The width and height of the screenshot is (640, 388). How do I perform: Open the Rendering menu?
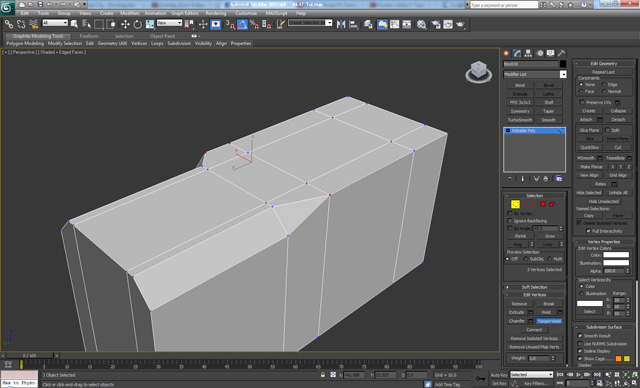click(x=216, y=13)
